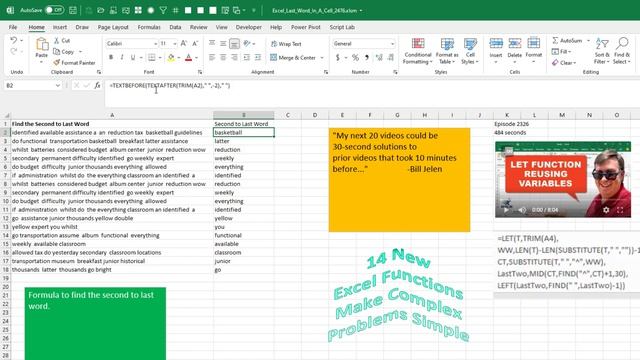Apply Comma Style
Screen dimensions: 640x360
point(367,58)
